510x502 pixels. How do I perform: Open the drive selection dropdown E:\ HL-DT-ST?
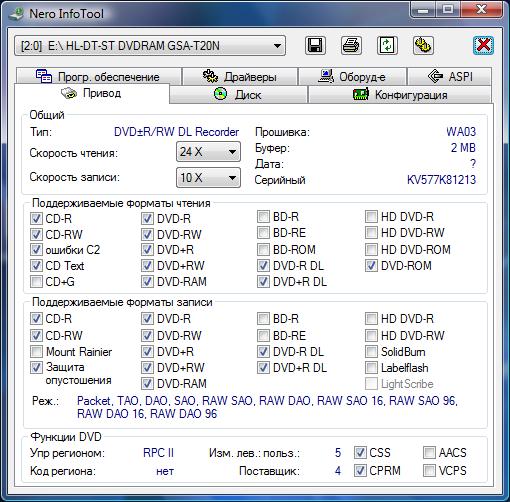[x=150, y=46]
